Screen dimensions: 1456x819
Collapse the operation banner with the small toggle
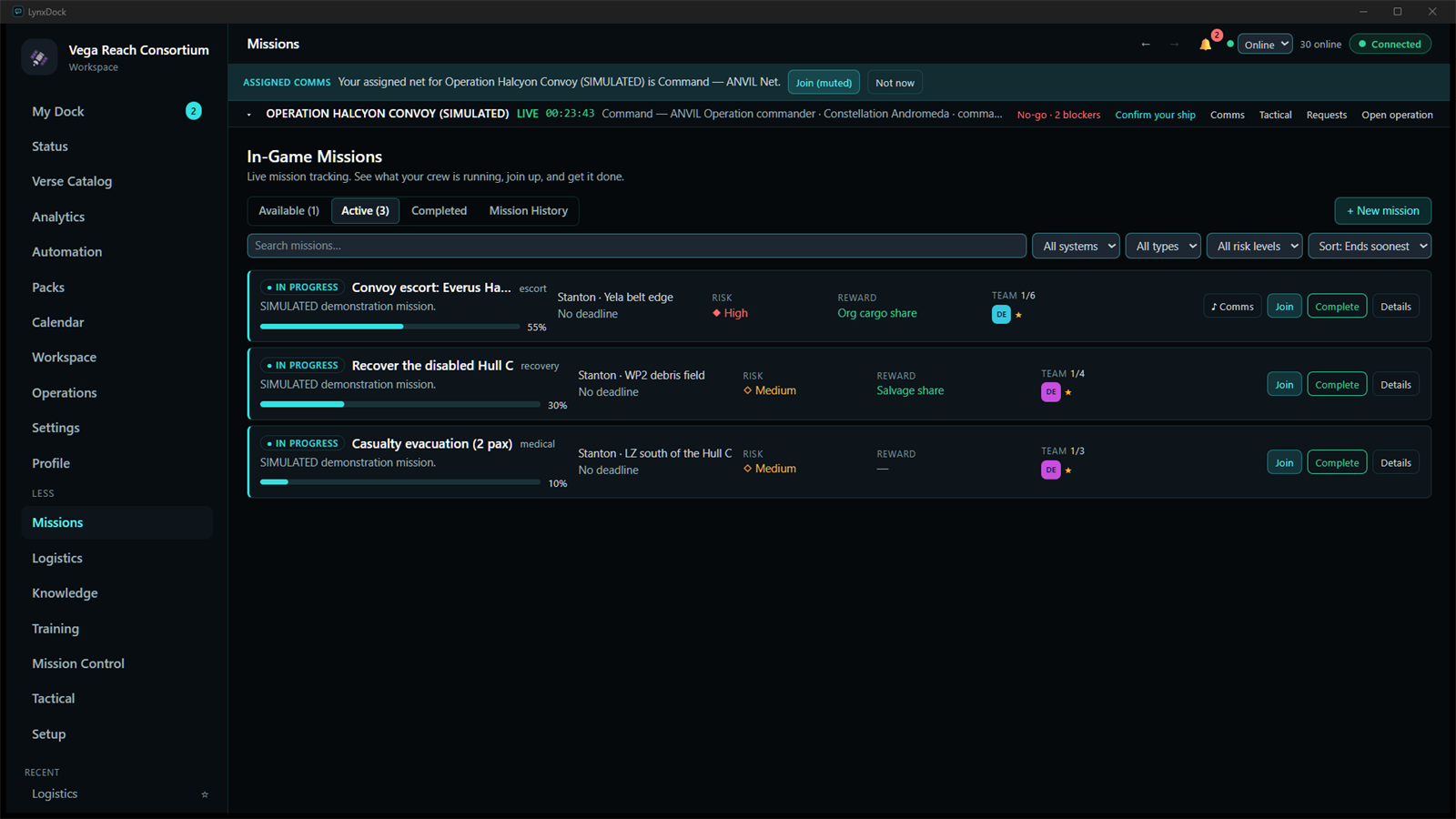248,115
